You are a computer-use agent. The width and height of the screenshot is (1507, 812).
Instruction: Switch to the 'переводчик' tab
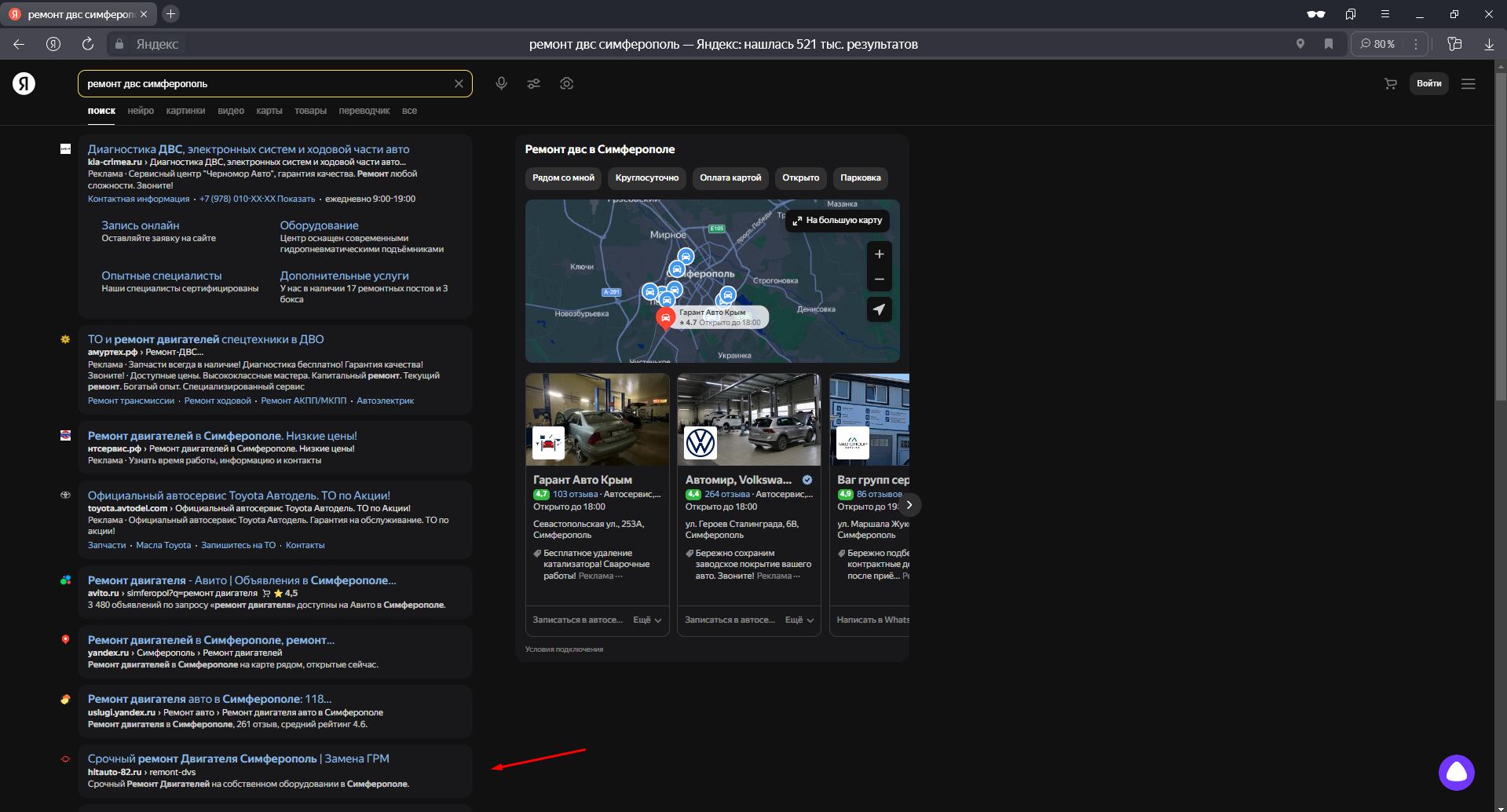coord(364,111)
